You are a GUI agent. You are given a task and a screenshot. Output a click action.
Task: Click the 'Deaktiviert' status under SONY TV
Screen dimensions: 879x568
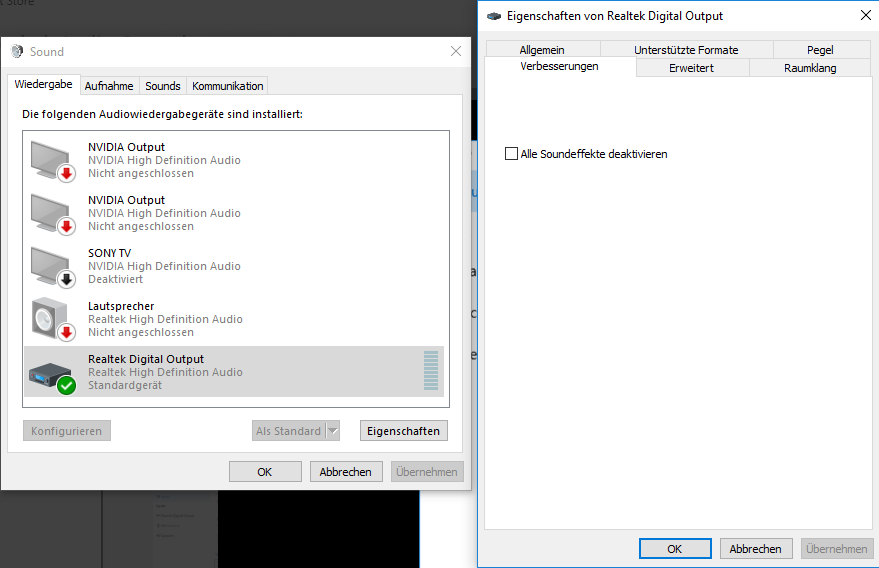(x=115, y=279)
